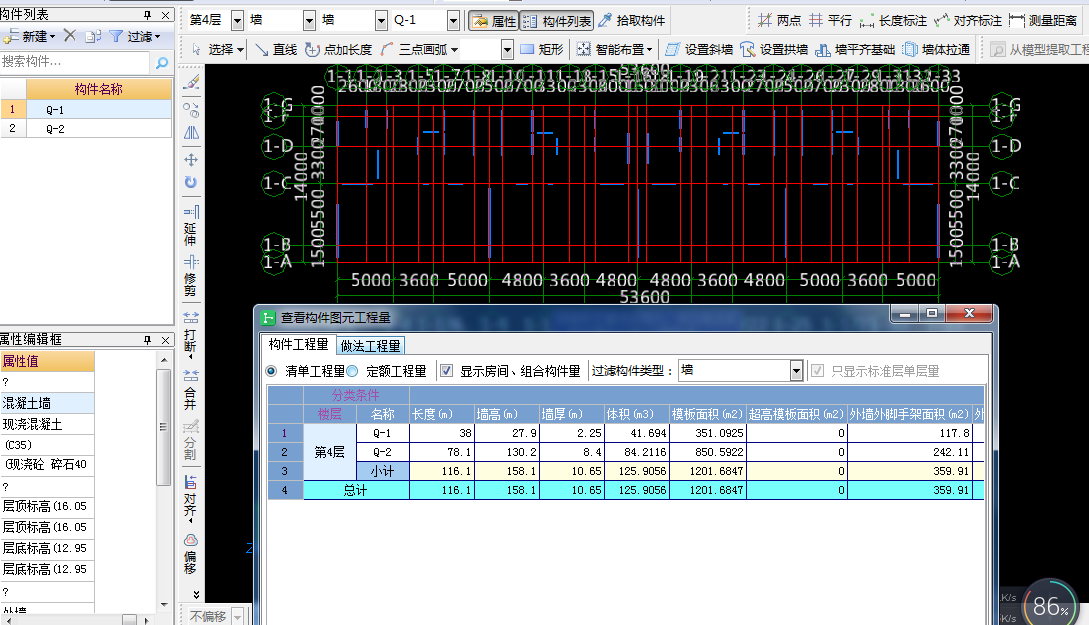Click the 新建 (new component) button
The width and height of the screenshot is (1089, 625).
[x=29, y=36]
